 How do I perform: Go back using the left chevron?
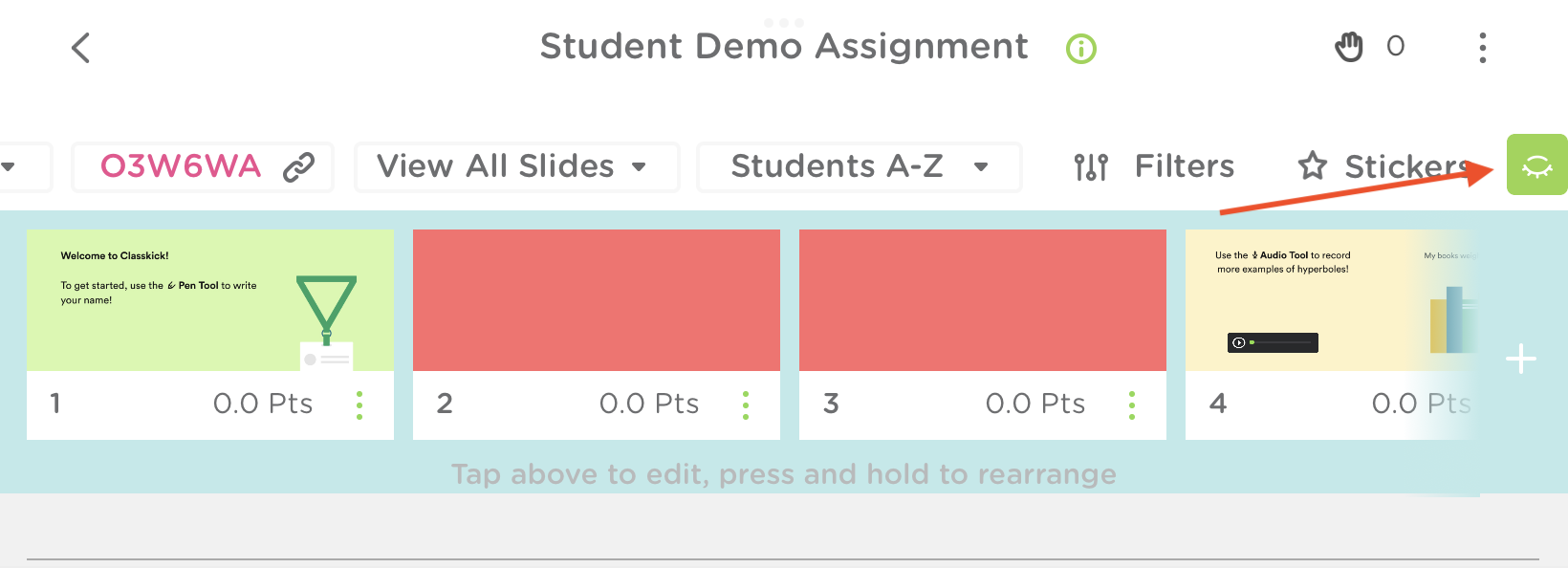[81, 48]
